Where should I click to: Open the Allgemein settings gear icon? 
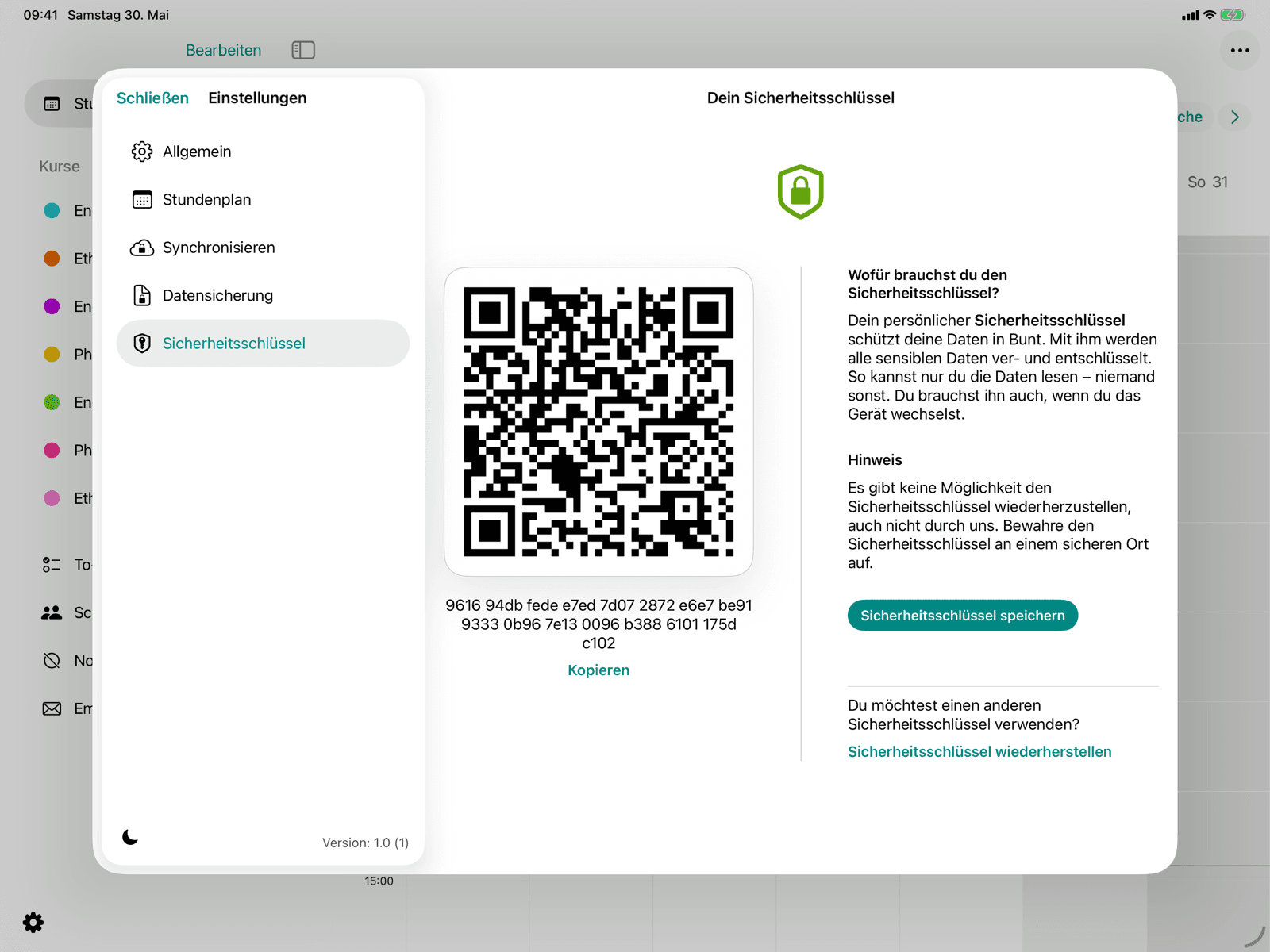[142, 152]
